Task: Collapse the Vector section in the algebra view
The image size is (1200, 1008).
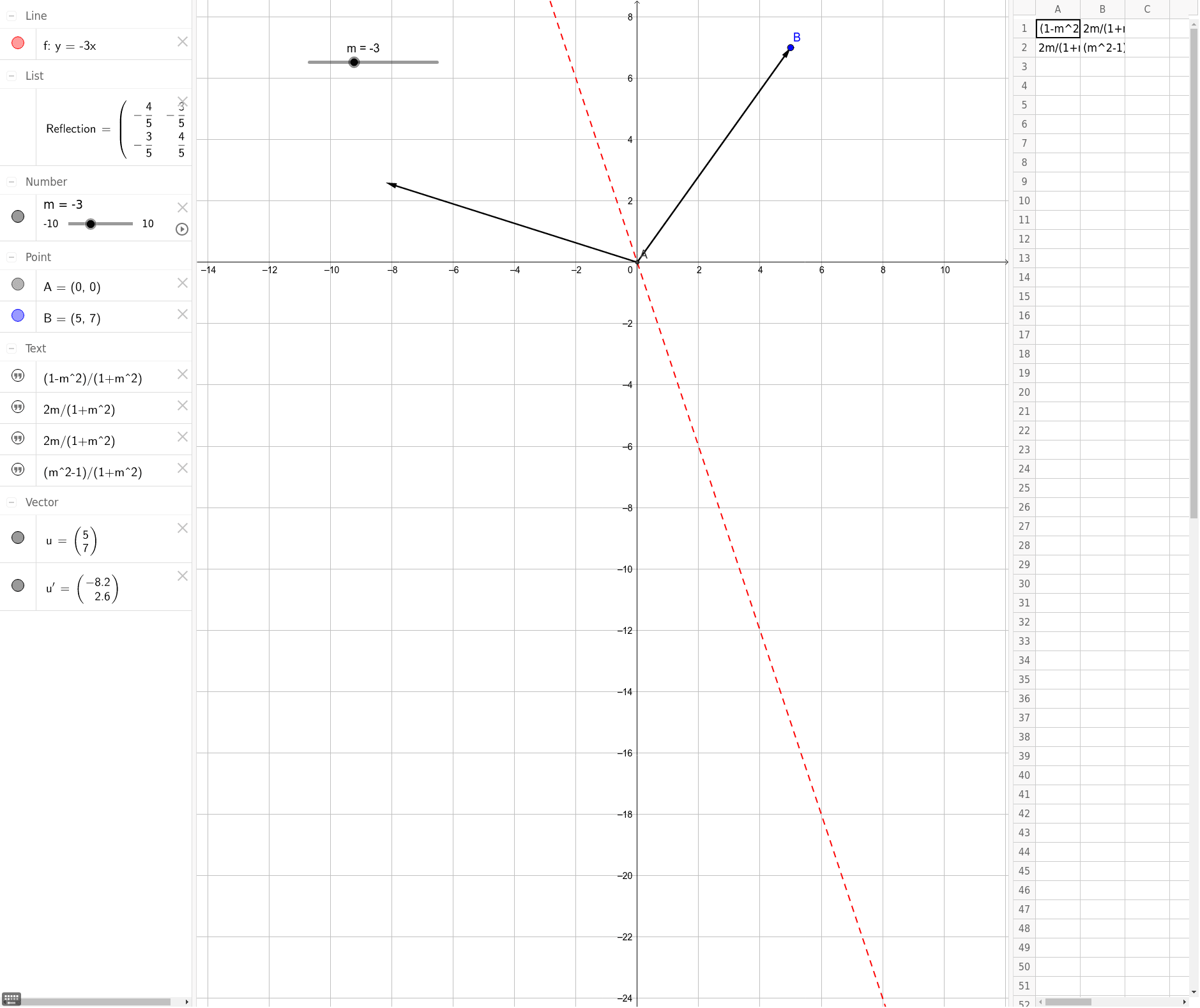Action: (x=11, y=502)
